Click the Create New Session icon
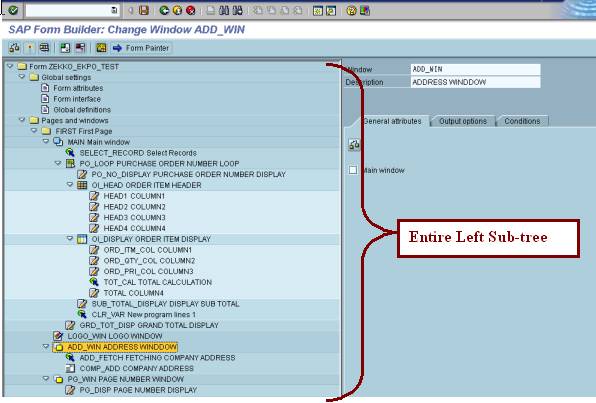The image size is (596, 403). coord(317,11)
